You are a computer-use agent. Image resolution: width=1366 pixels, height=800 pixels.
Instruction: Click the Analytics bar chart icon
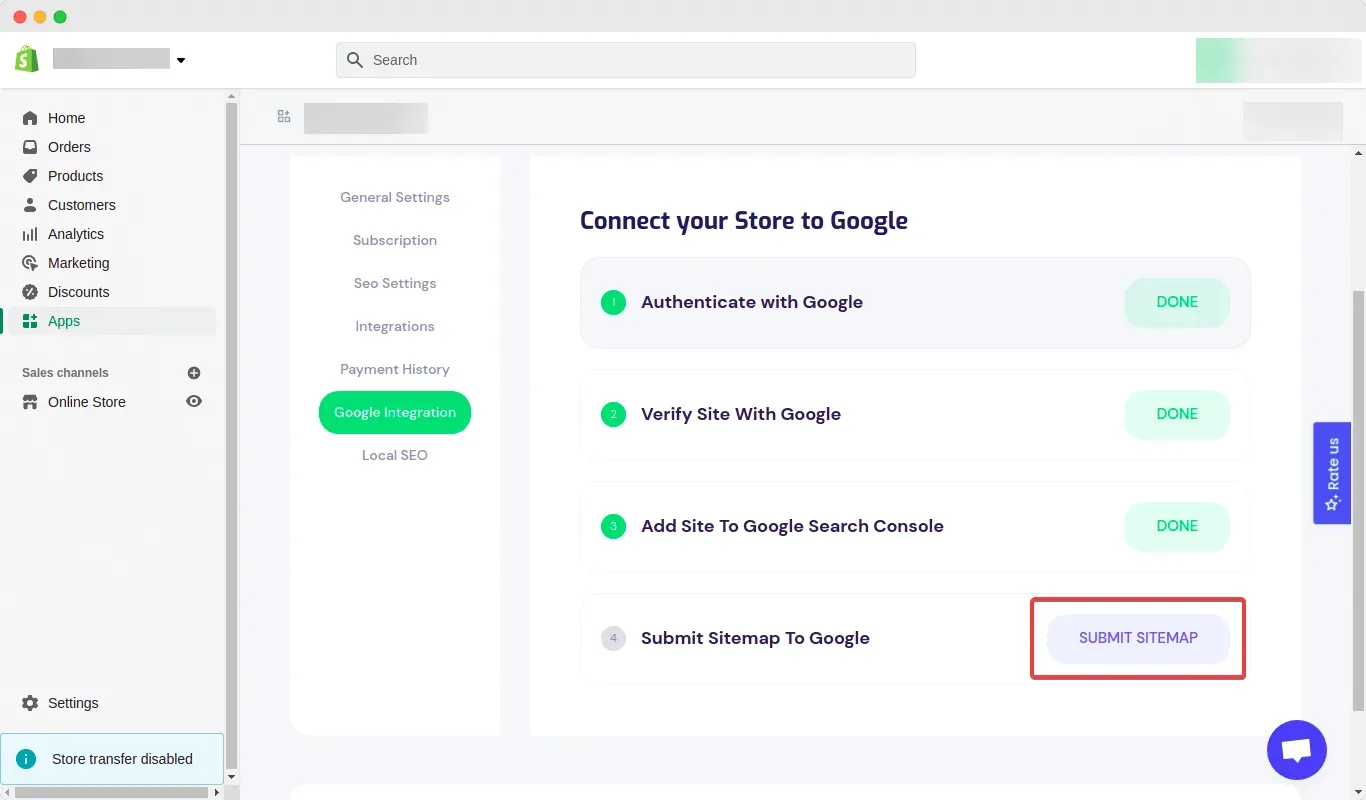(30, 234)
